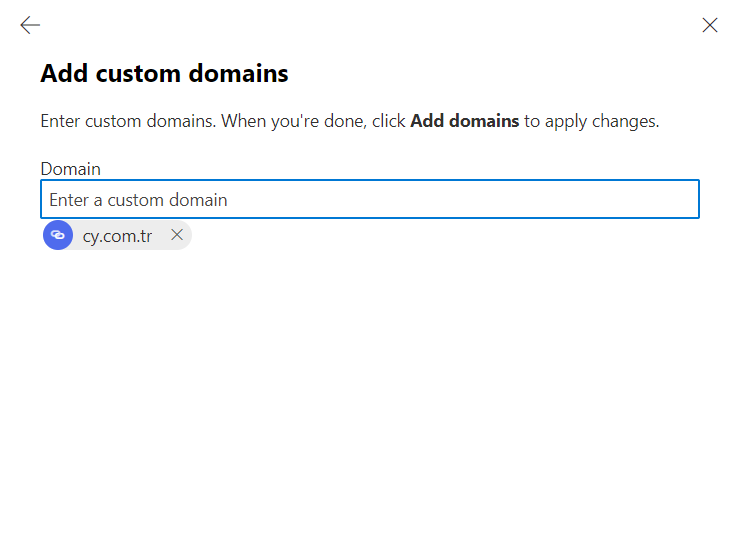The width and height of the screenshot is (740, 551).
Task: Click the "Domain" field label
Action: [70, 169]
